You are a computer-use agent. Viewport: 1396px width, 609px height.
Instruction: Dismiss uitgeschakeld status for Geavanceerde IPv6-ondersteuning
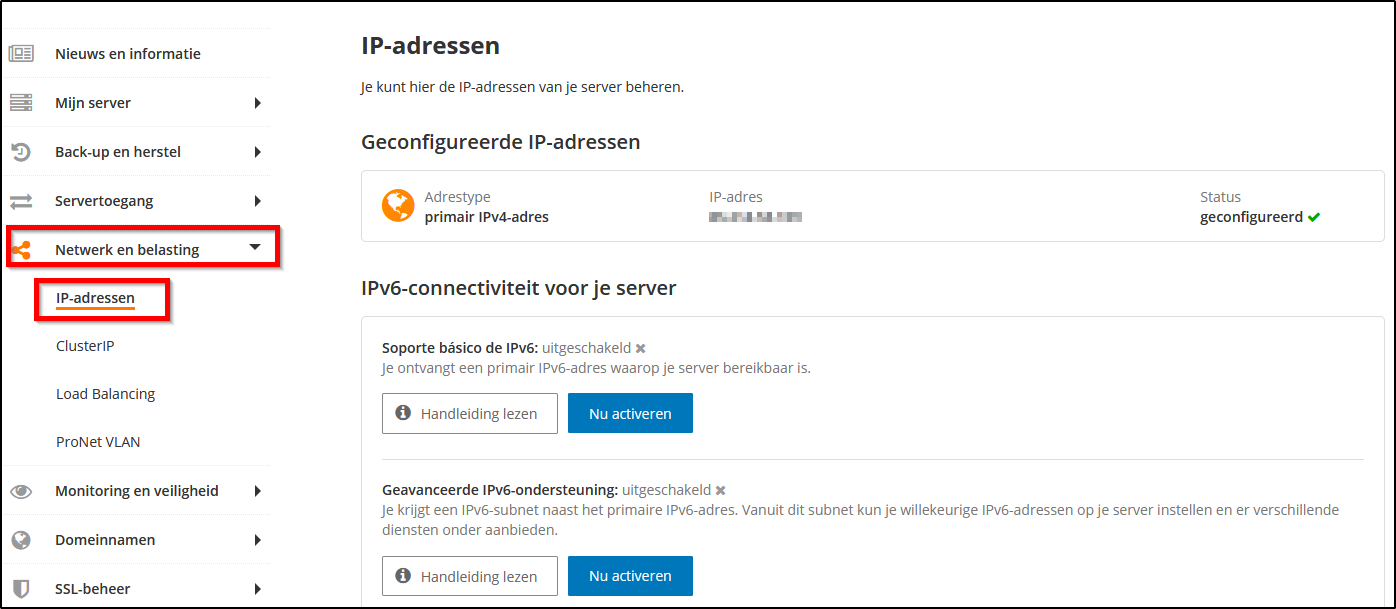[x=720, y=490]
